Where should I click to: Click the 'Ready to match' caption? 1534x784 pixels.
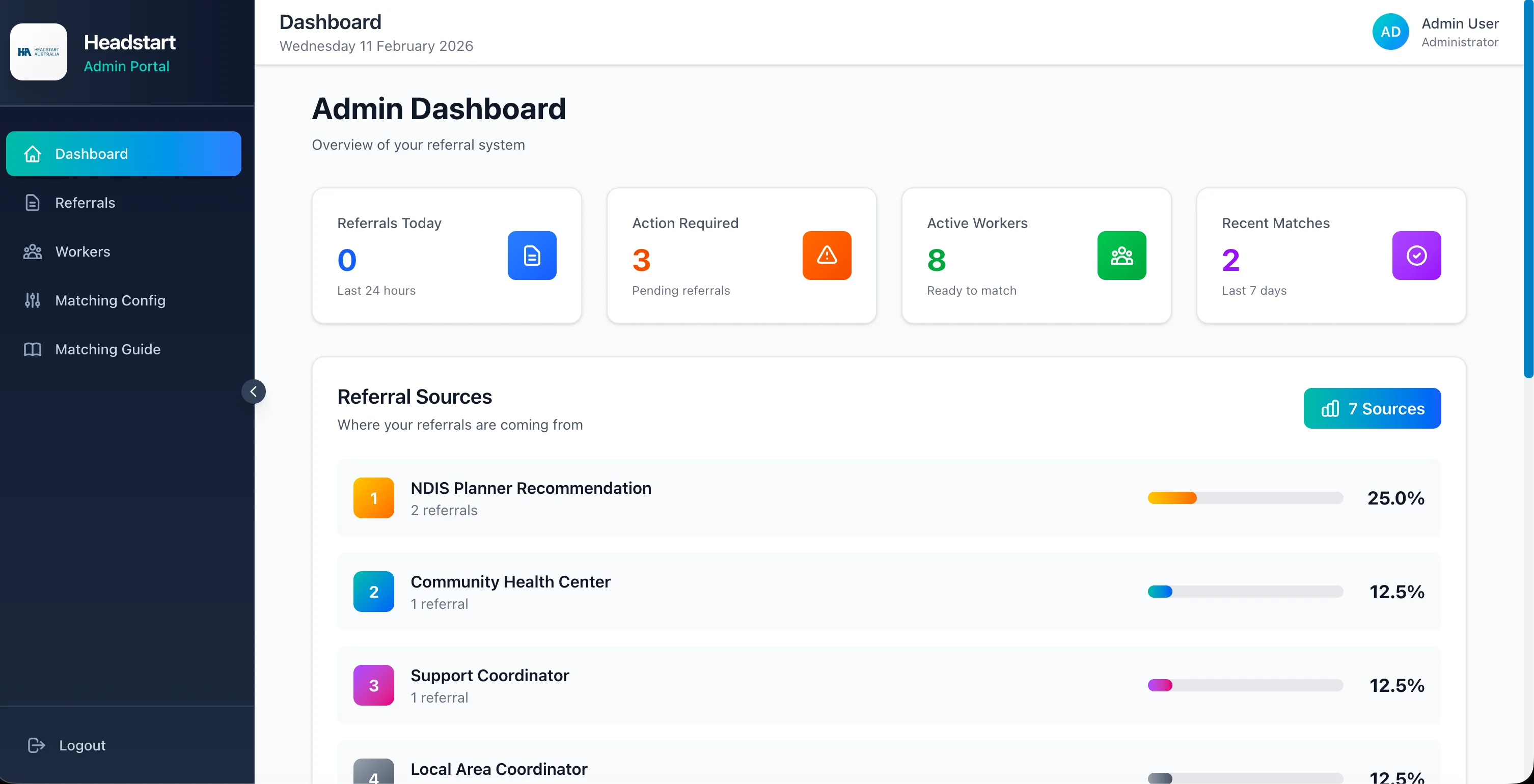pyautogui.click(x=971, y=291)
